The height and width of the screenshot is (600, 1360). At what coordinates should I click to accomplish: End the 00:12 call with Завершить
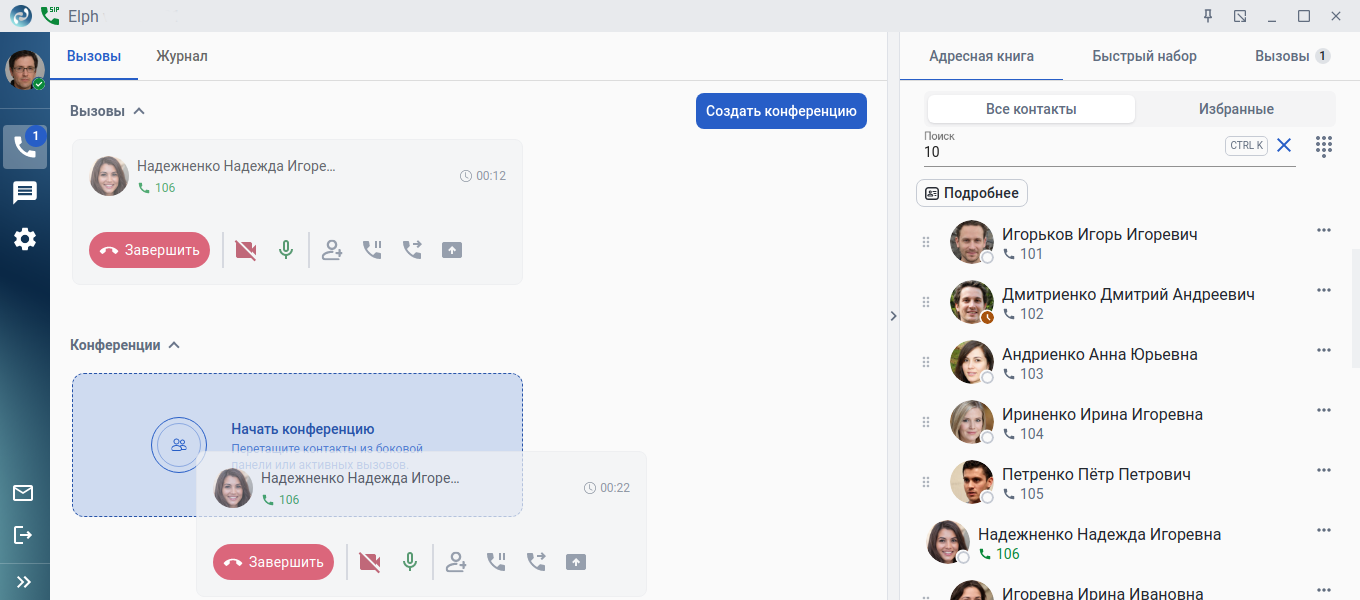[149, 250]
